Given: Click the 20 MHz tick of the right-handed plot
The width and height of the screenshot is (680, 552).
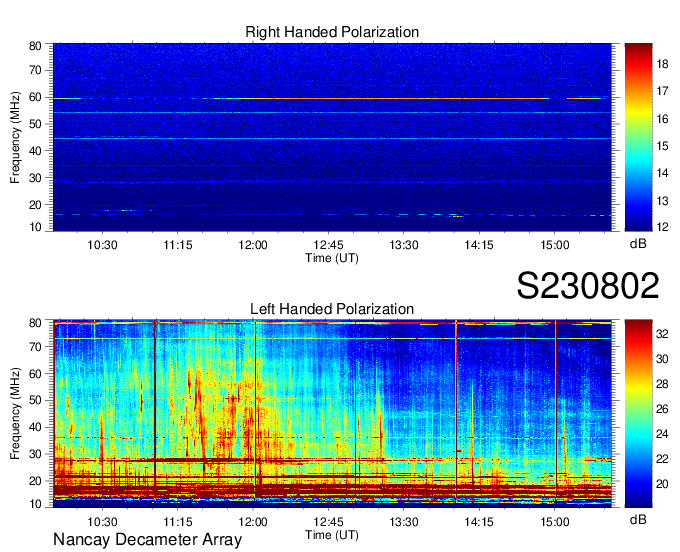Looking at the screenshot, I should (35, 205).
